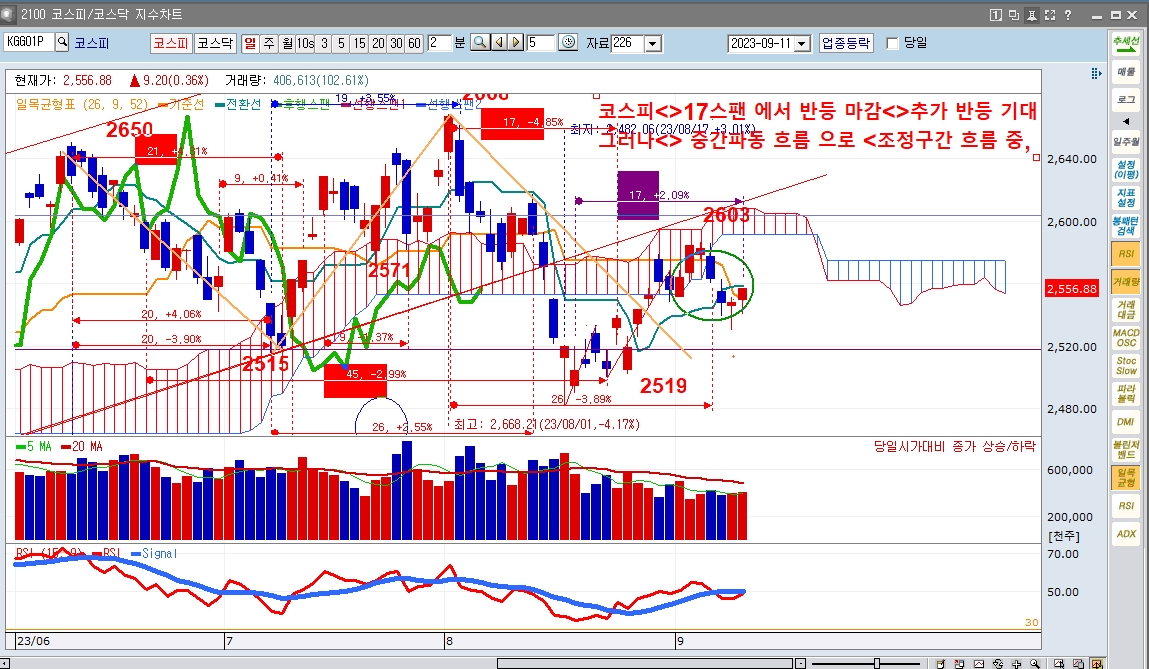Toggle the lower RSI button above ADX
Viewport: 1149px width, 669px height.
point(1126,506)
